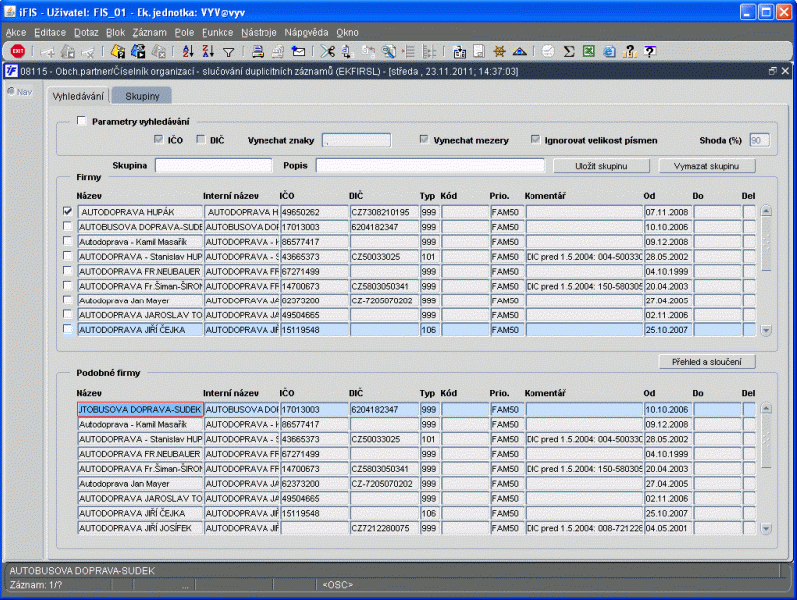This screenshot has width=797, height=600.
Task: Check the AUTODOPRAVA JIŘÍ ČEJKA row checkbox in Firmy
Action: tap(68, 329)
